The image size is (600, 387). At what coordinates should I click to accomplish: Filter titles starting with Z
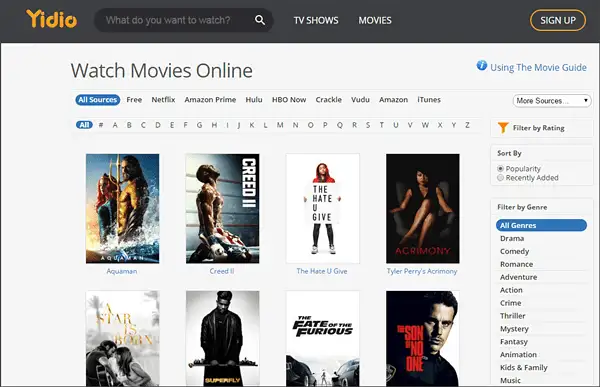[467, 125]
